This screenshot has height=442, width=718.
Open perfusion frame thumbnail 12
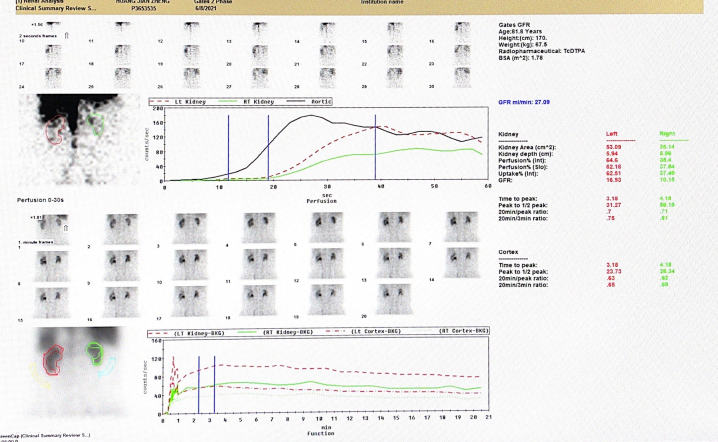pyautogui.click(x=190, y=32)
